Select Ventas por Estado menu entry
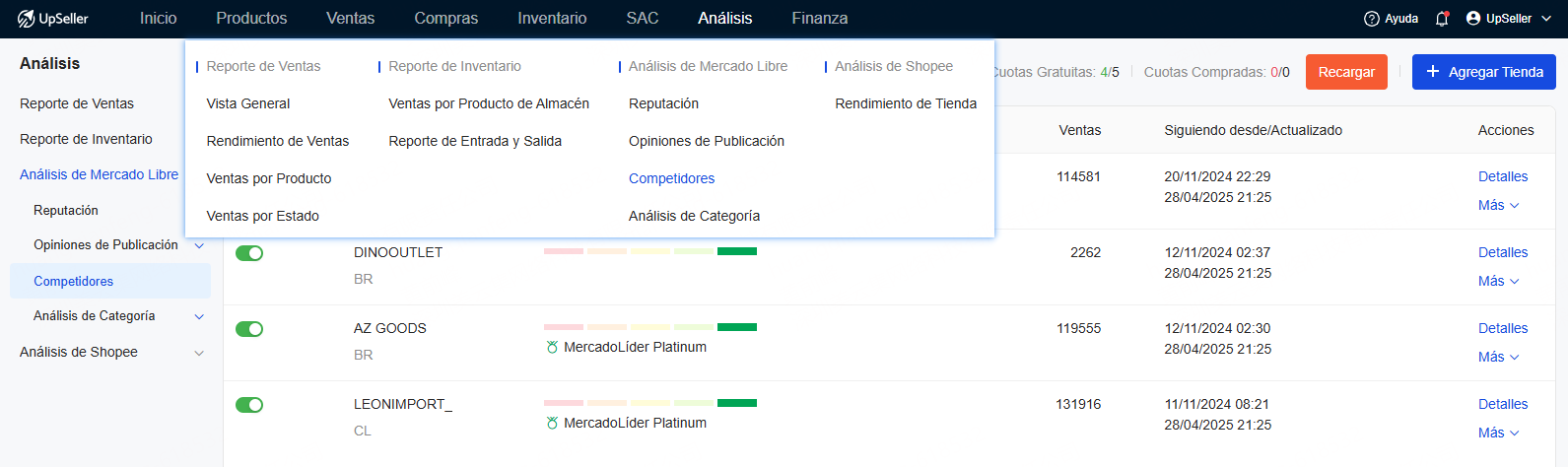 [x=263, y=216]
